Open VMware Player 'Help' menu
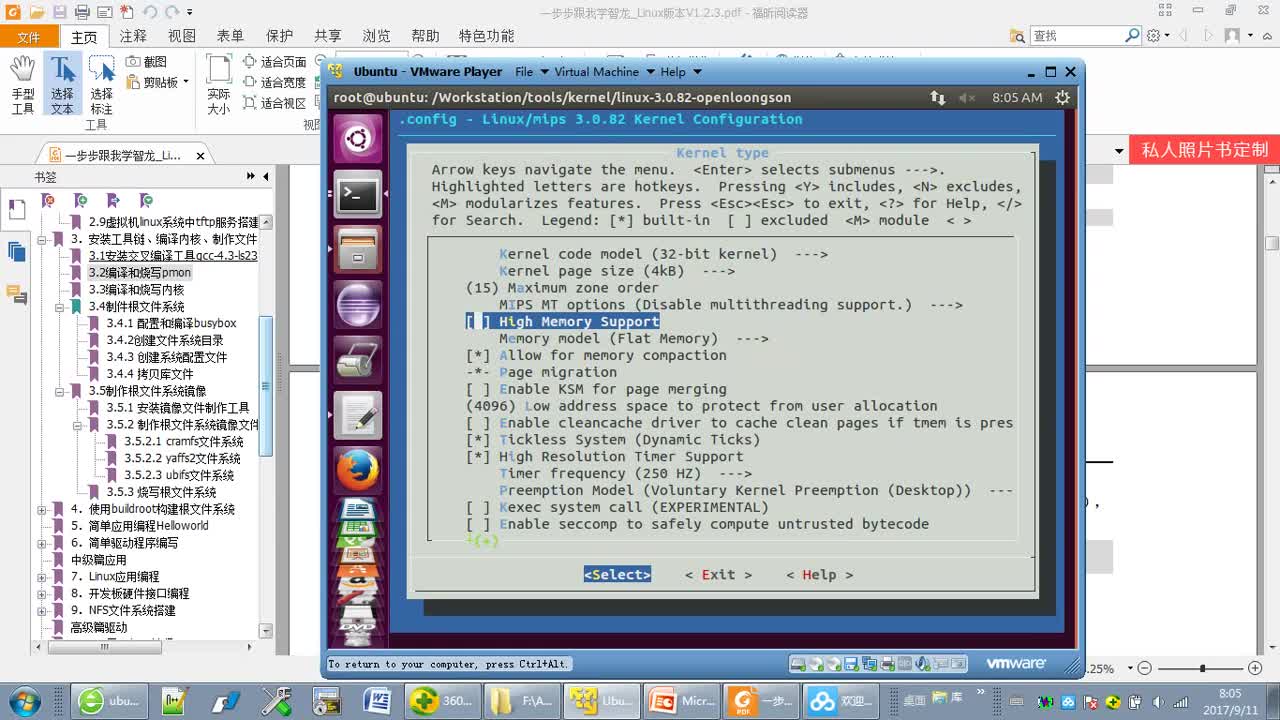Viewport: 1280px width, 720px height. [681, 72]
